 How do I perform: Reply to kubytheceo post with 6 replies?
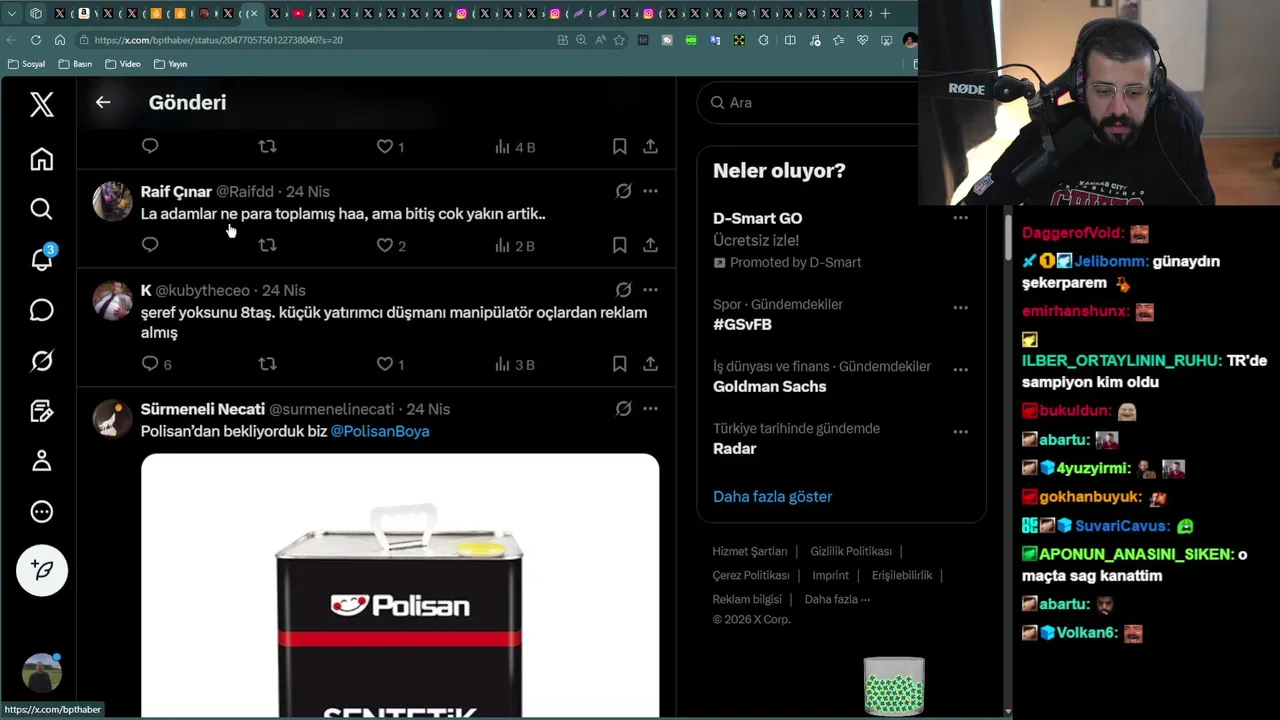pos(157,364)
